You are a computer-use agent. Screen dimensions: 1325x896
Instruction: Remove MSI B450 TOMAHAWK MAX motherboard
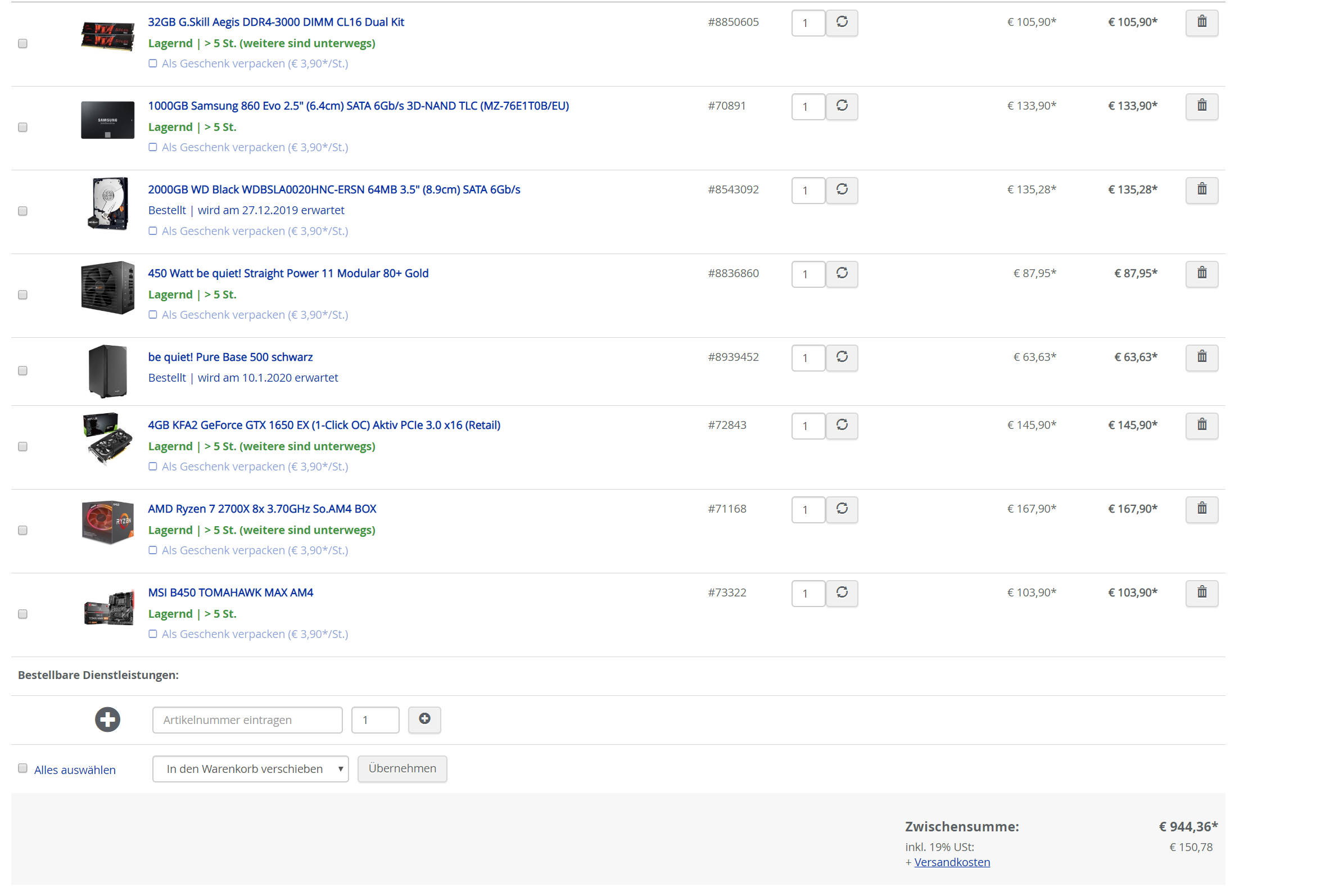[x=1201, y=594]
